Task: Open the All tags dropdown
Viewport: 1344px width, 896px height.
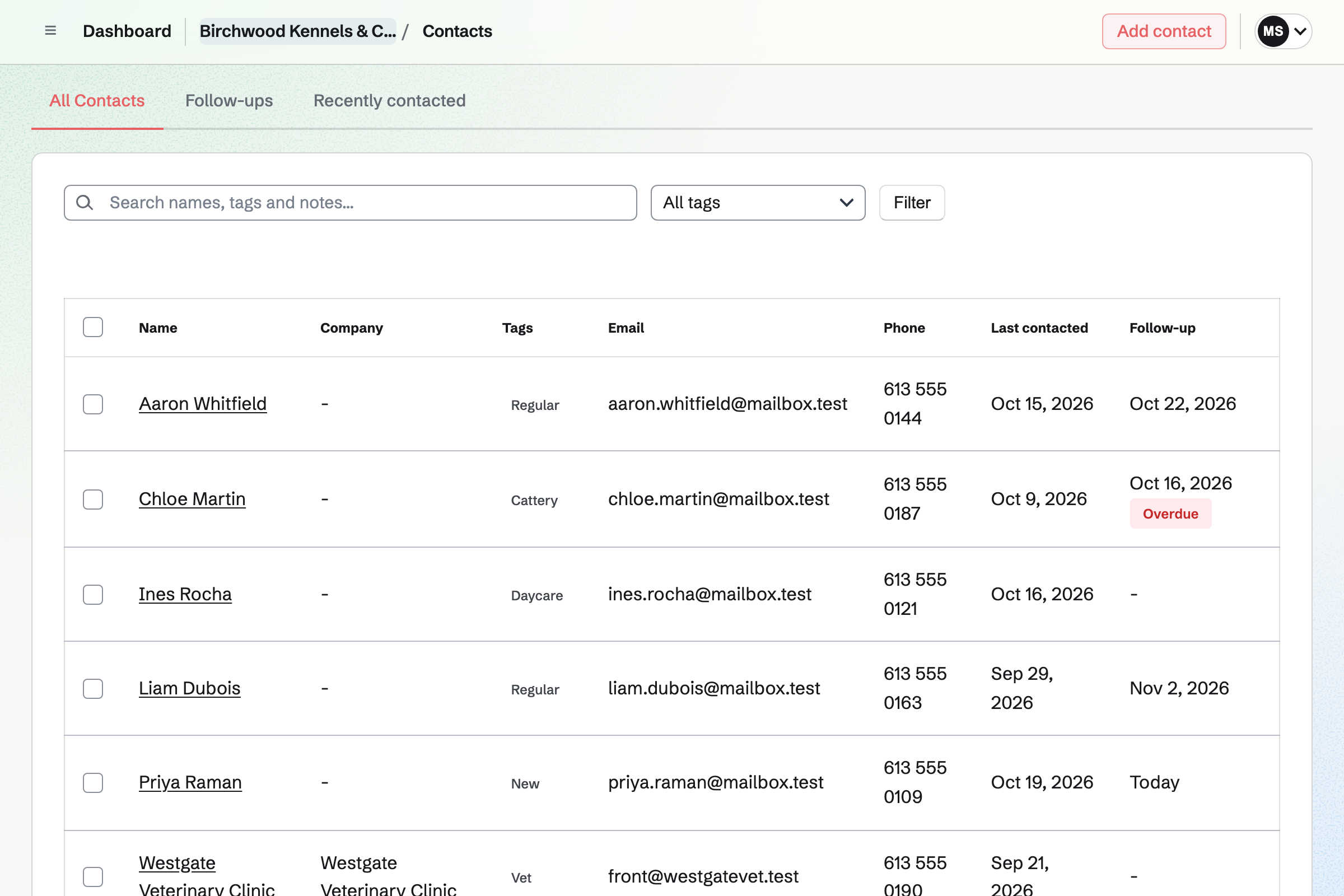Action: [x=758, y=202]
